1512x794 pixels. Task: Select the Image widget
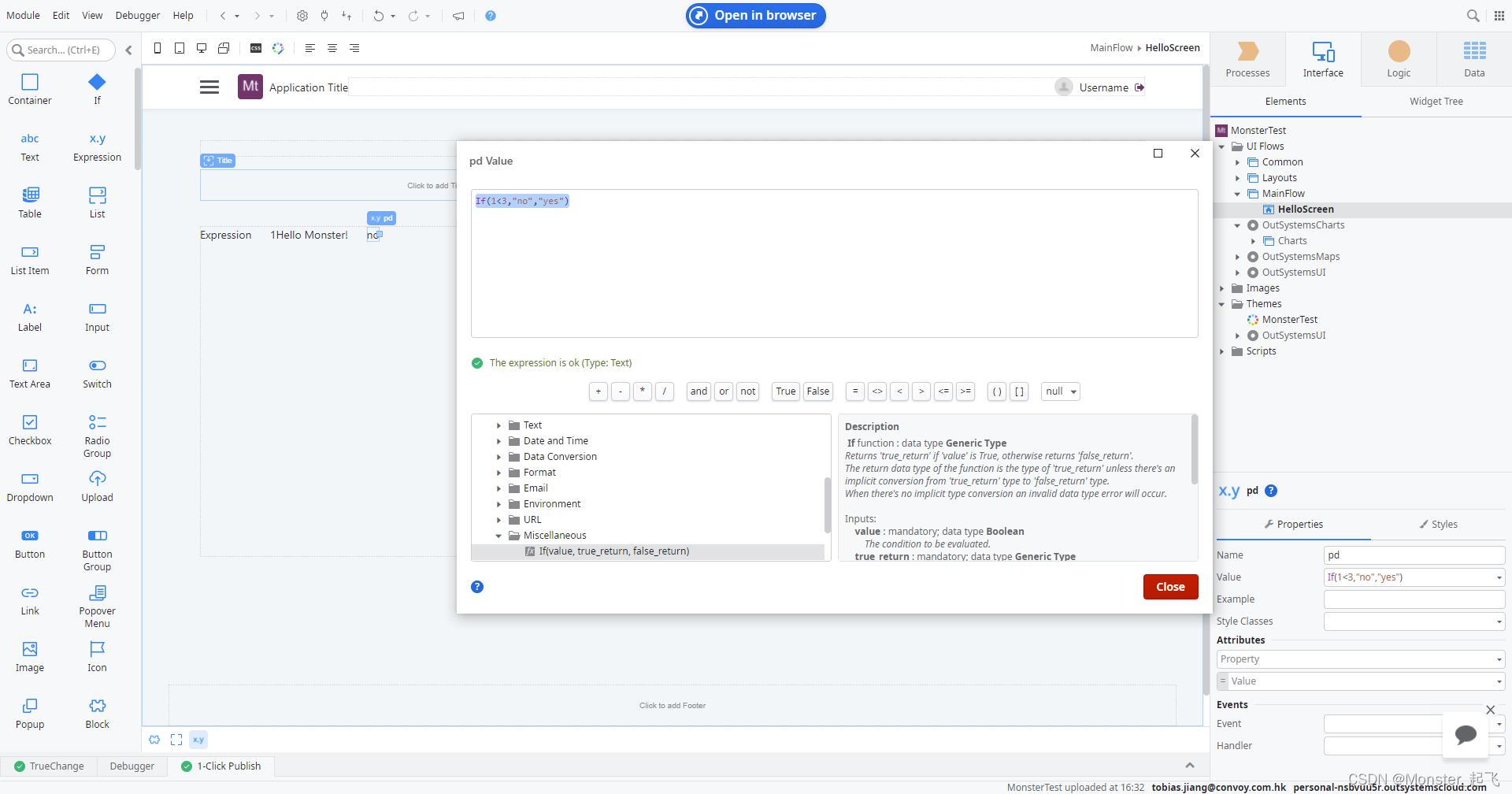(30, 656)
